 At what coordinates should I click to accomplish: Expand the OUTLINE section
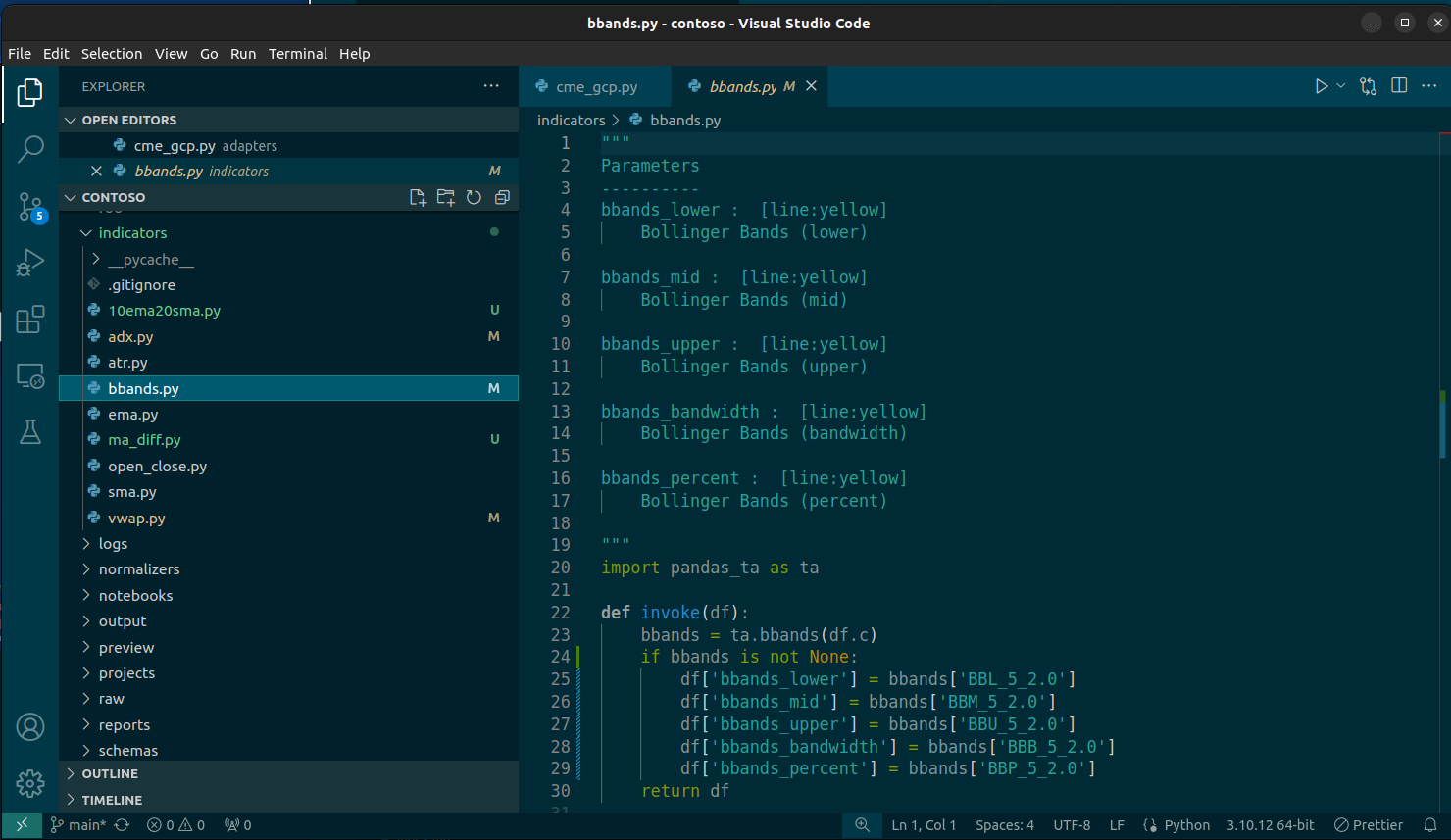pyautogui.click(x=110, y=774)
